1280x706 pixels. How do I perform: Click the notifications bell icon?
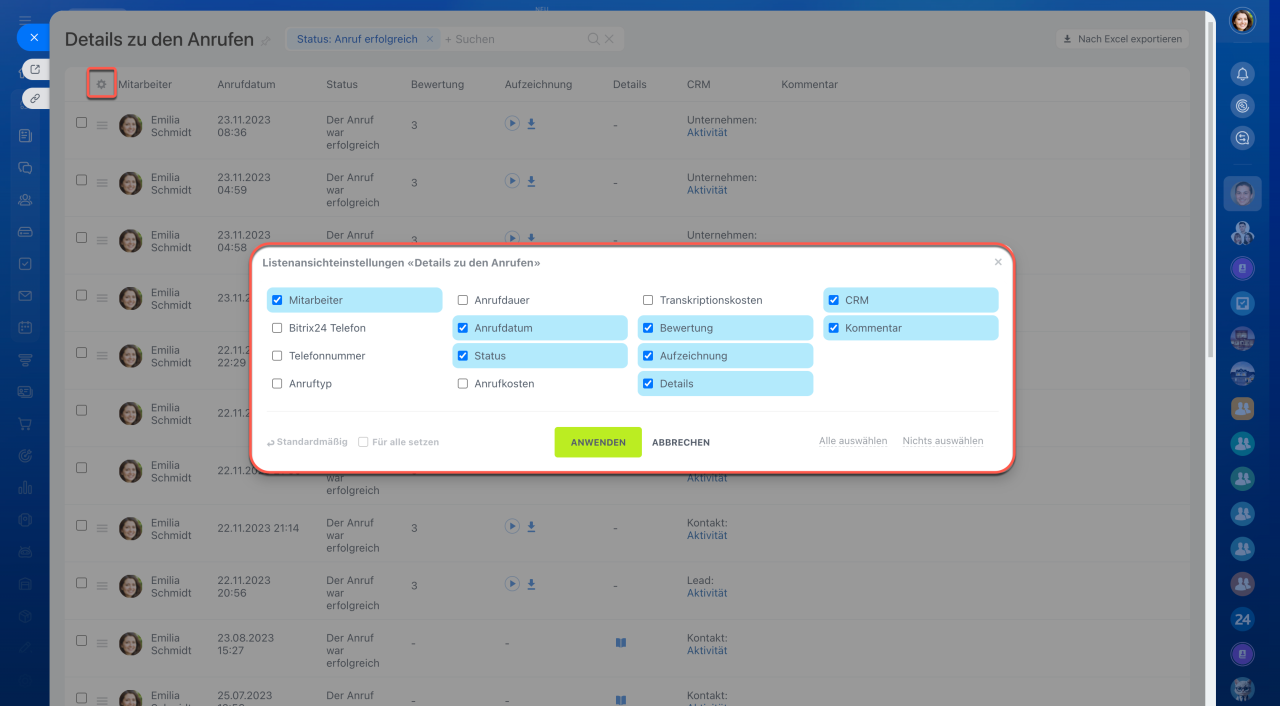click(1242, 74)
